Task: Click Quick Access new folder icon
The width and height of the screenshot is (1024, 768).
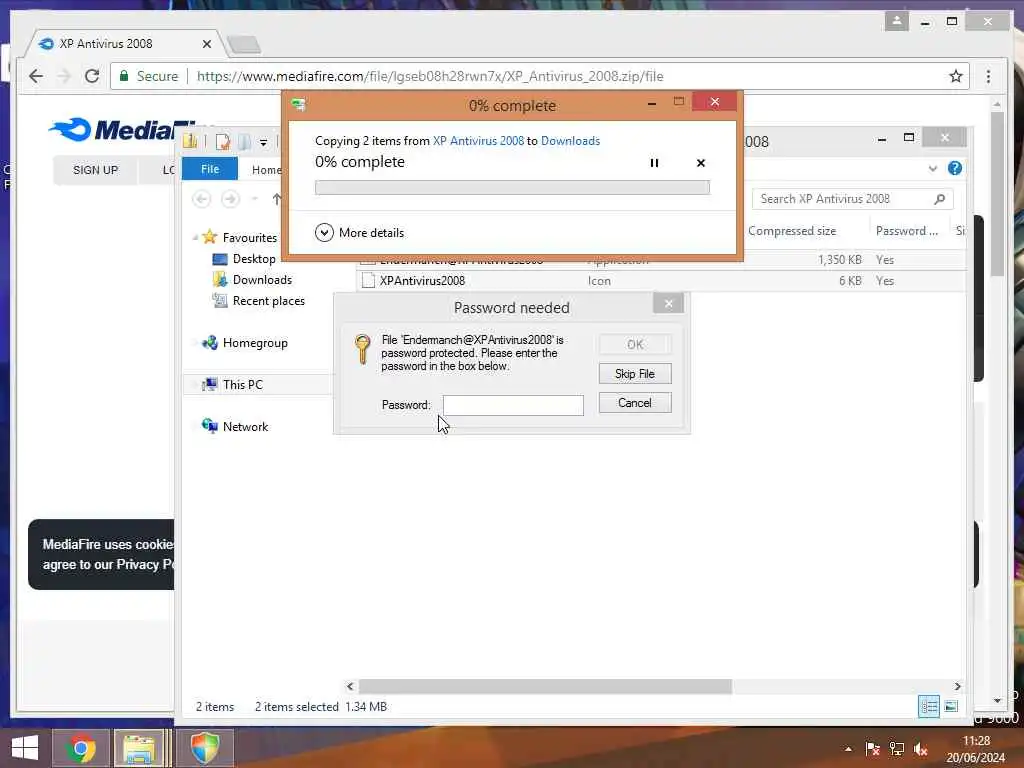Action: click(244, 141)
